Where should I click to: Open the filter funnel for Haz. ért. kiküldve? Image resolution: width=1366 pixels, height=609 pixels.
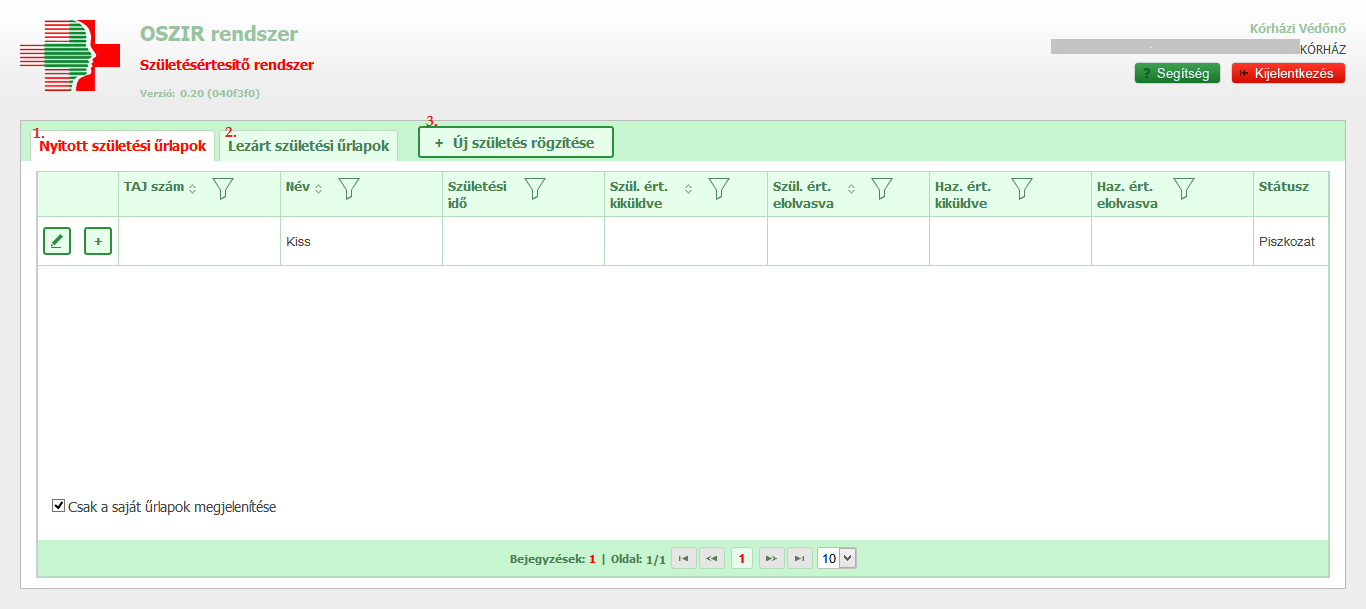coord(1021,188)
